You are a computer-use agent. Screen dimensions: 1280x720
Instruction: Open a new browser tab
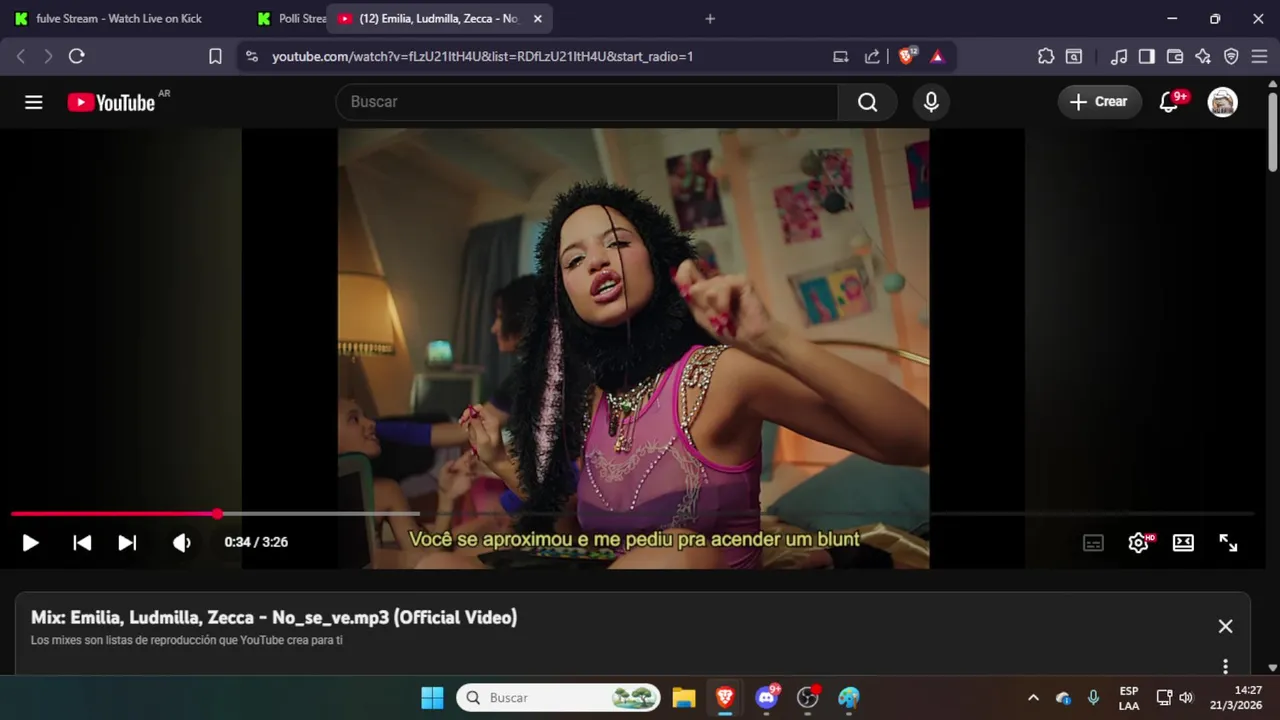[710, 19]
